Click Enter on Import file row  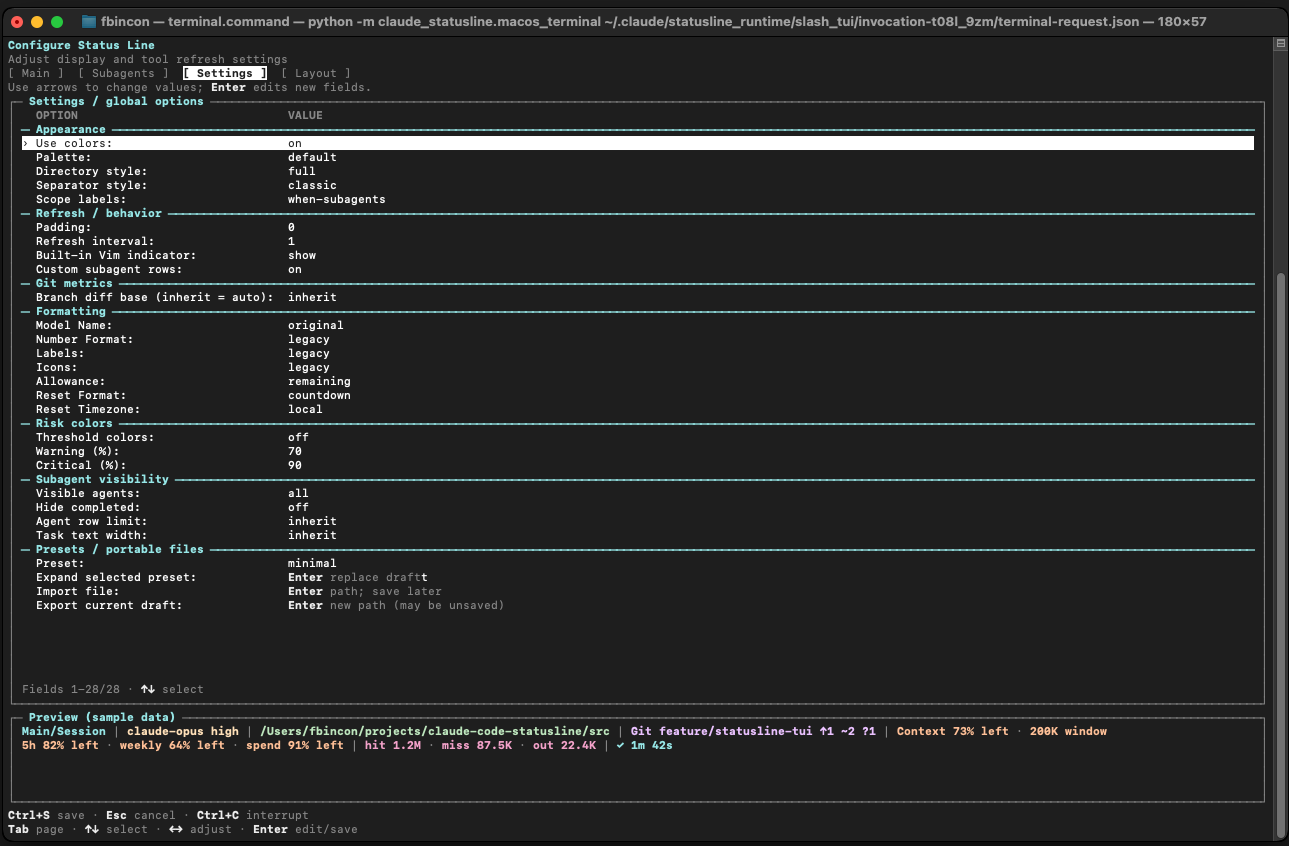(305, 591)
